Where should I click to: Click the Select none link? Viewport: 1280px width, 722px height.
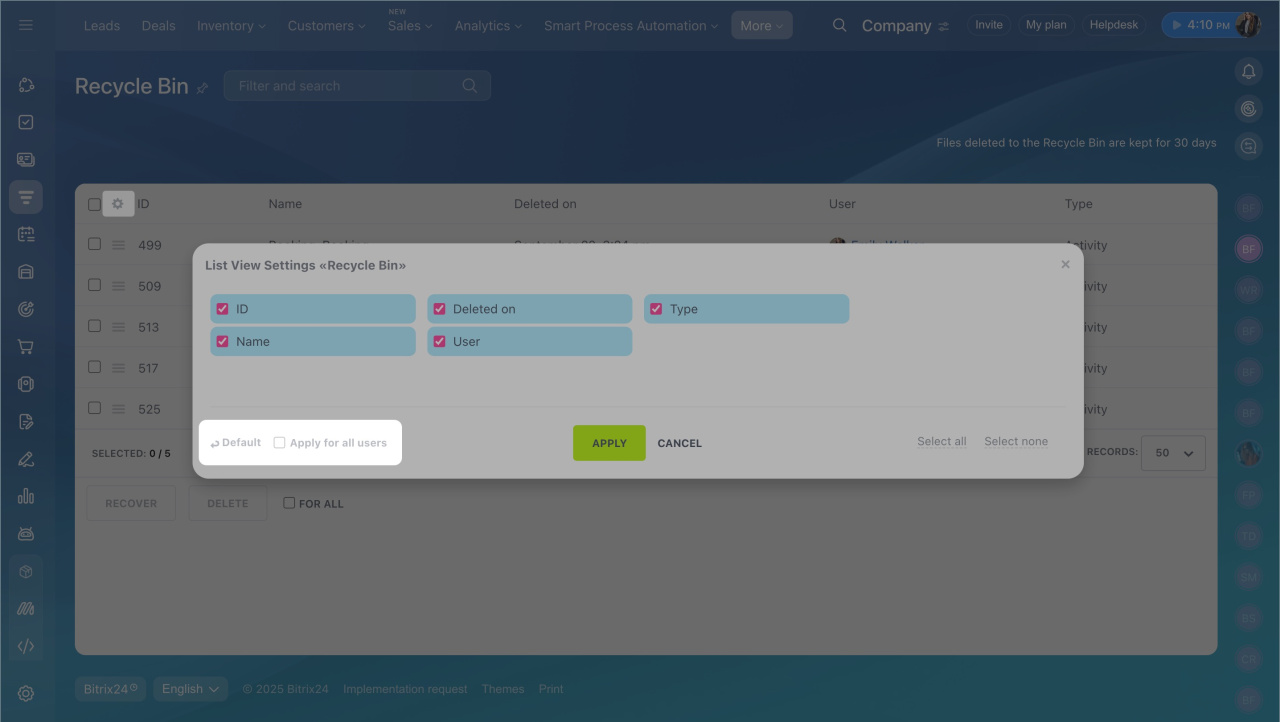pos(1016,442)
